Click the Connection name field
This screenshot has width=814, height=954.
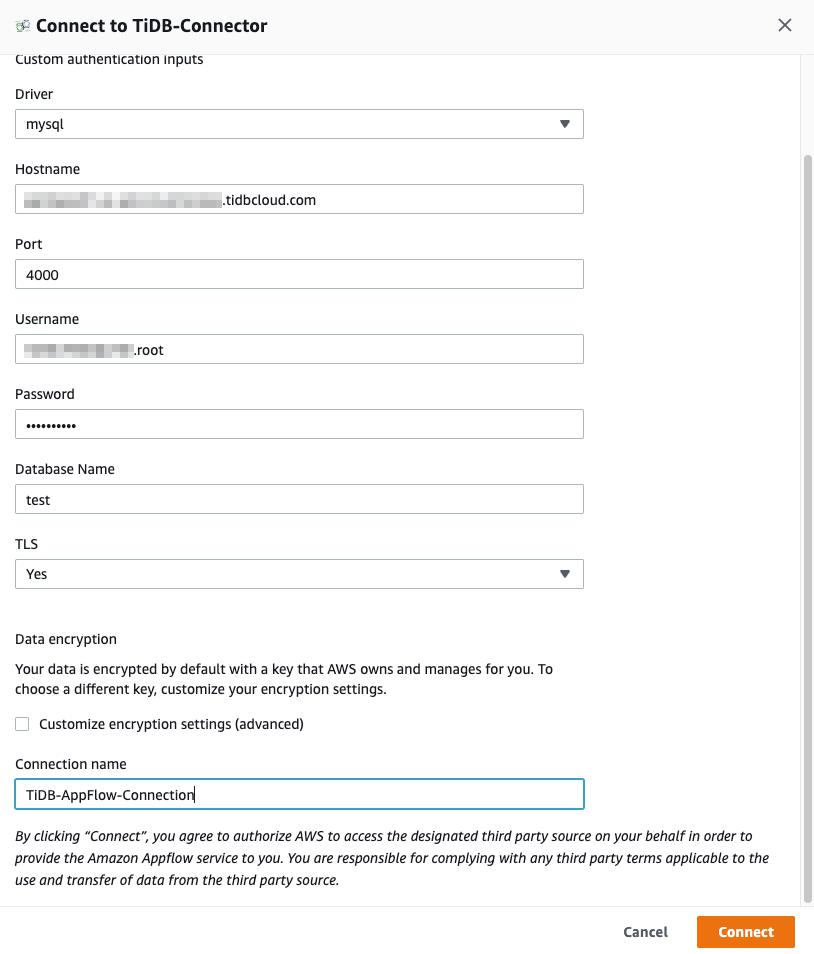point(300,794)
